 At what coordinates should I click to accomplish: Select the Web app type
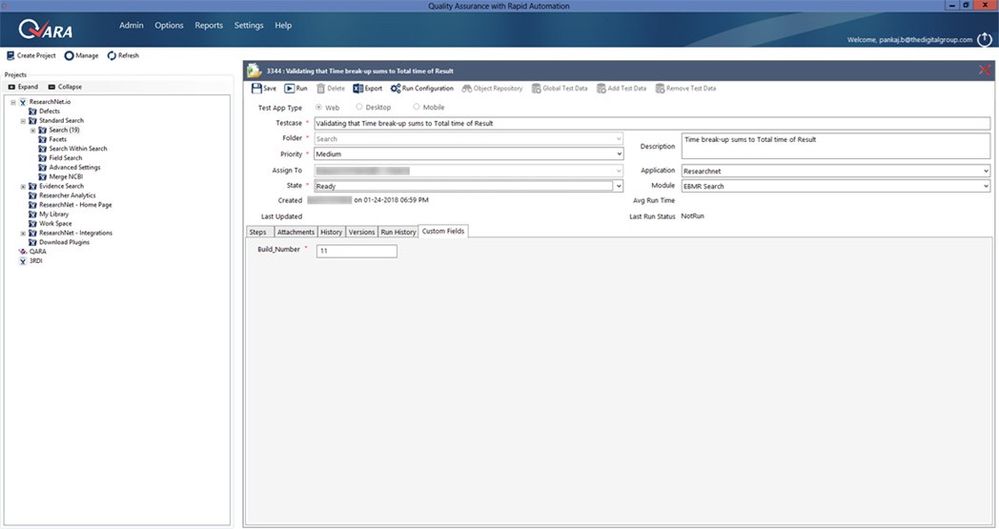(319, 107)
